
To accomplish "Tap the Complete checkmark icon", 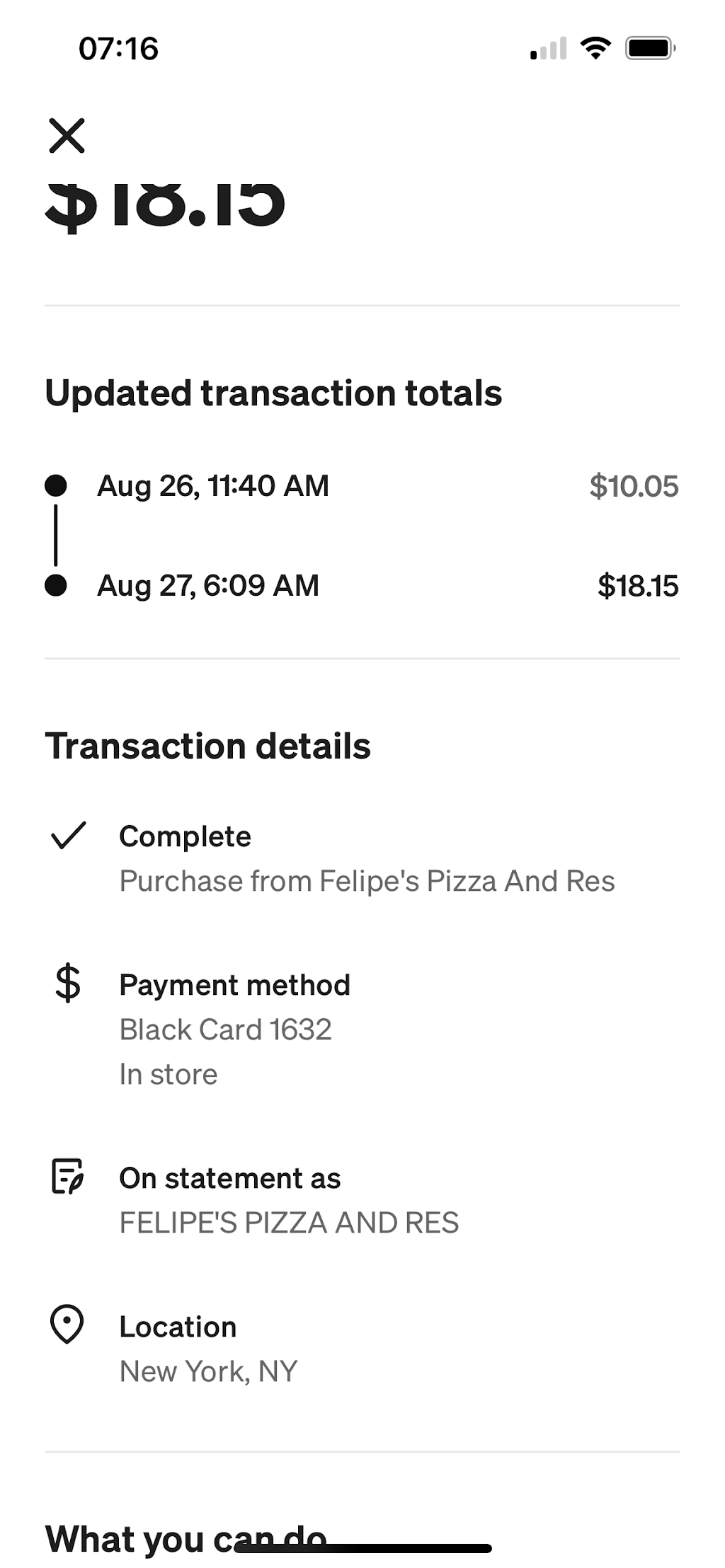I will [69, 836].
